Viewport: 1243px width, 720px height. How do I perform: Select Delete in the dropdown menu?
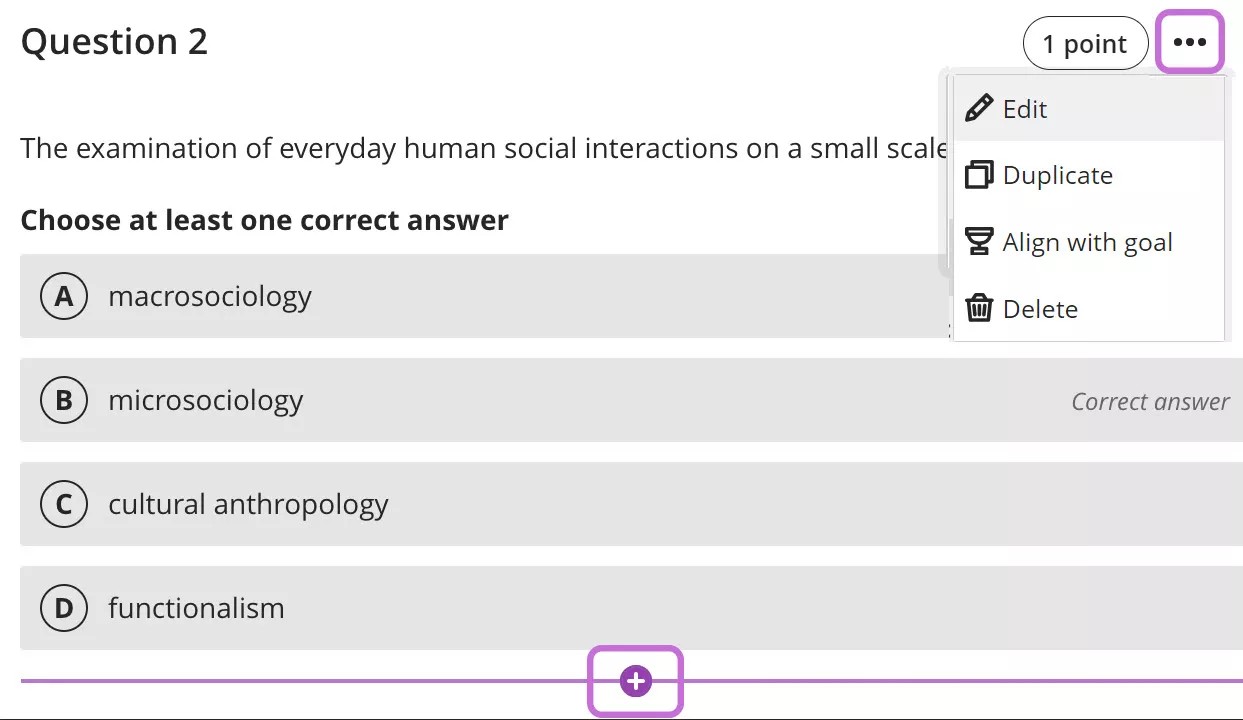[x=1040, y=308]
